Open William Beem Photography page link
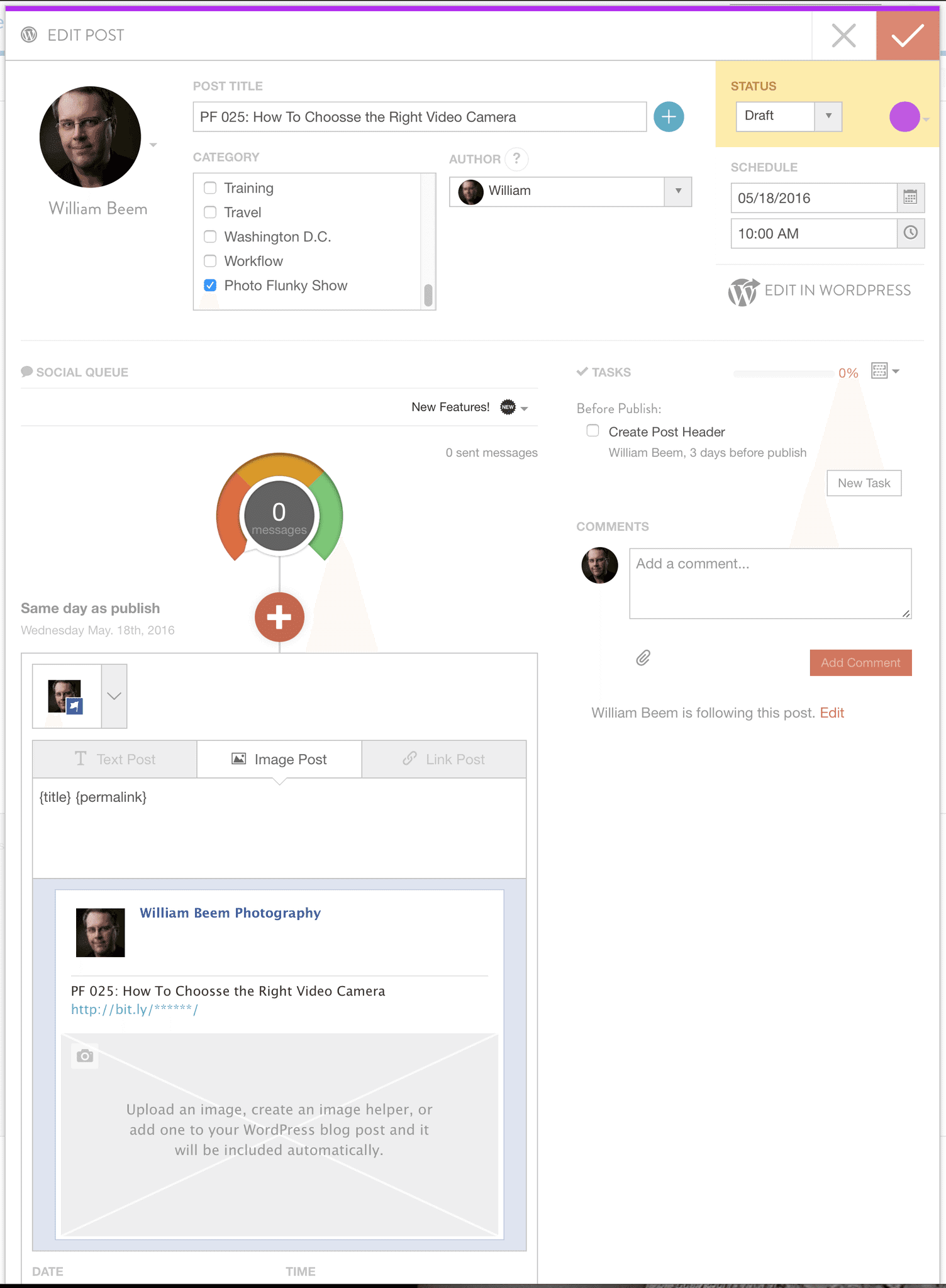Screen dimensions: 946x1288 coord(230,913)
